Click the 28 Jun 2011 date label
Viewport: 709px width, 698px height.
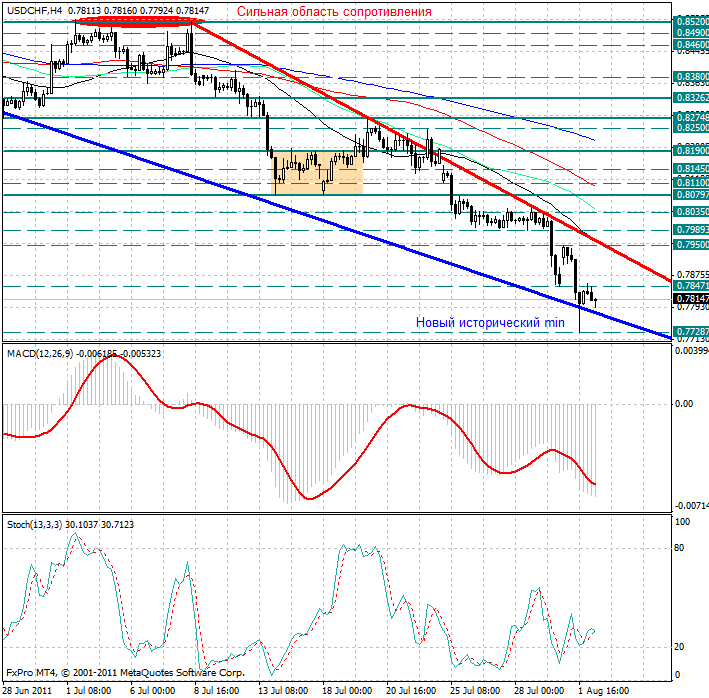(x=30, y=691)
